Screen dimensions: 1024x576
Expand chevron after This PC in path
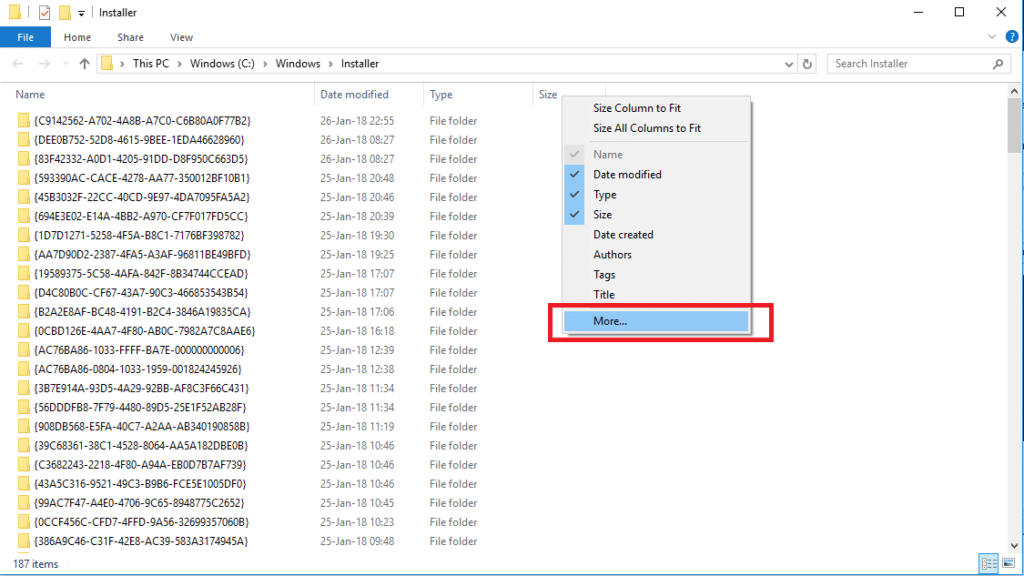(x=180, y=64)
